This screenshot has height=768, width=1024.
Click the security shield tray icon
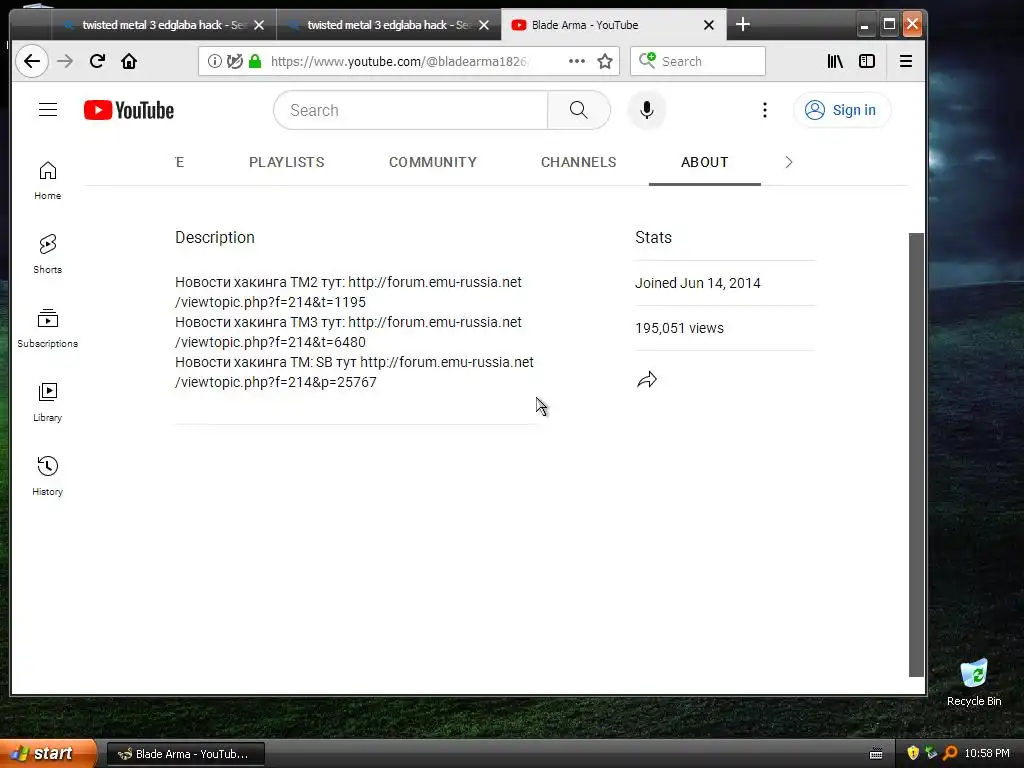[913, 753]
